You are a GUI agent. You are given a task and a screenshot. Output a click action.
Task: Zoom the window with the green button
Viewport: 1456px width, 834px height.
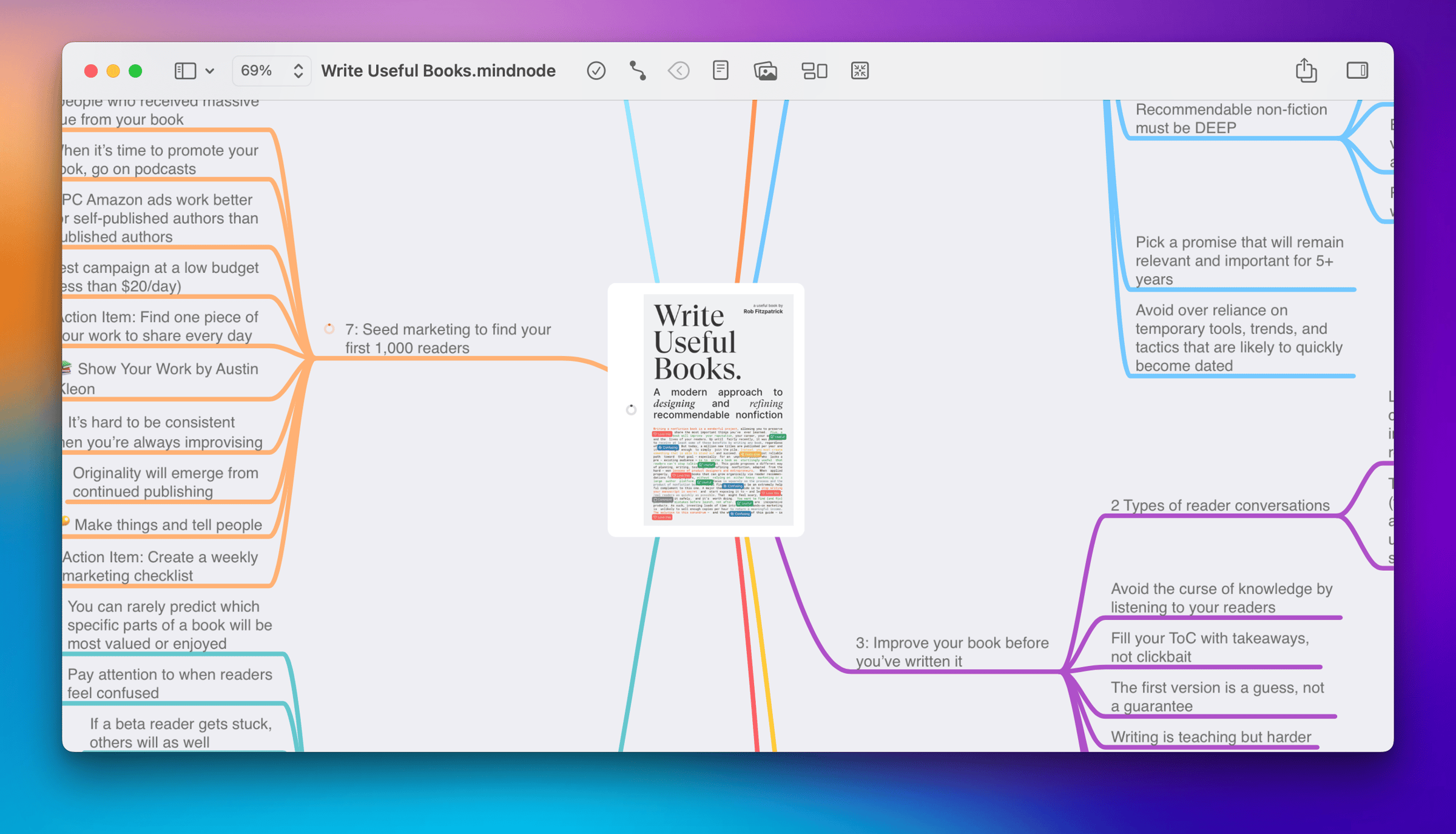pos(135,71)
